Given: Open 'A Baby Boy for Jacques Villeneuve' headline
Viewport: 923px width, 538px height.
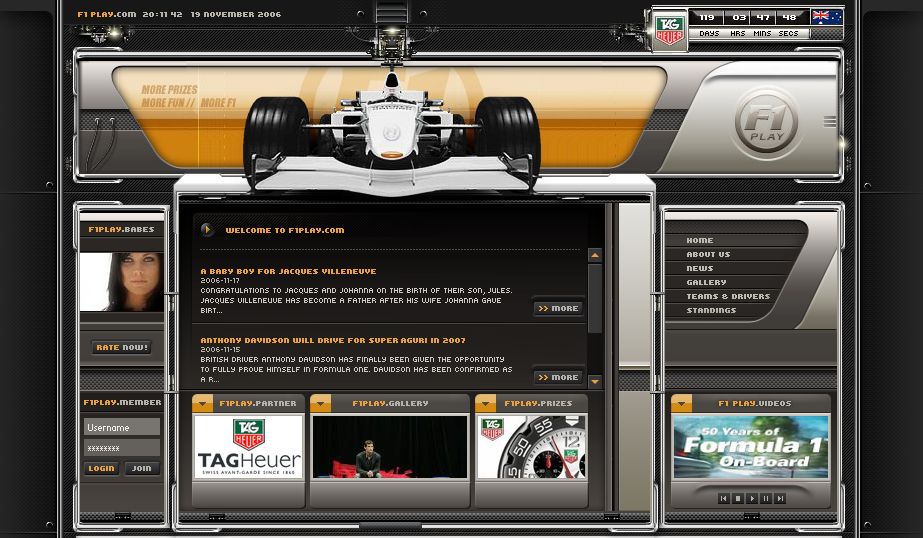Looking at the screenshot, I should coord(288,271).
